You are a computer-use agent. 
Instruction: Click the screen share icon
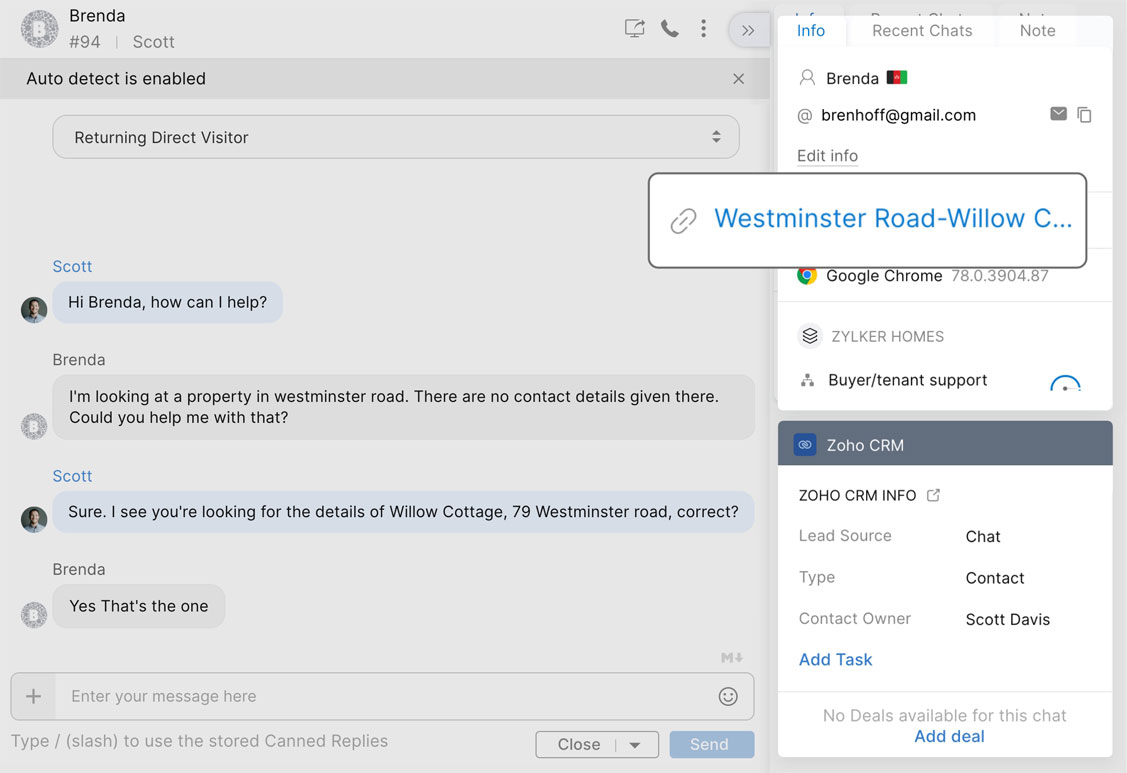point(635,29)
